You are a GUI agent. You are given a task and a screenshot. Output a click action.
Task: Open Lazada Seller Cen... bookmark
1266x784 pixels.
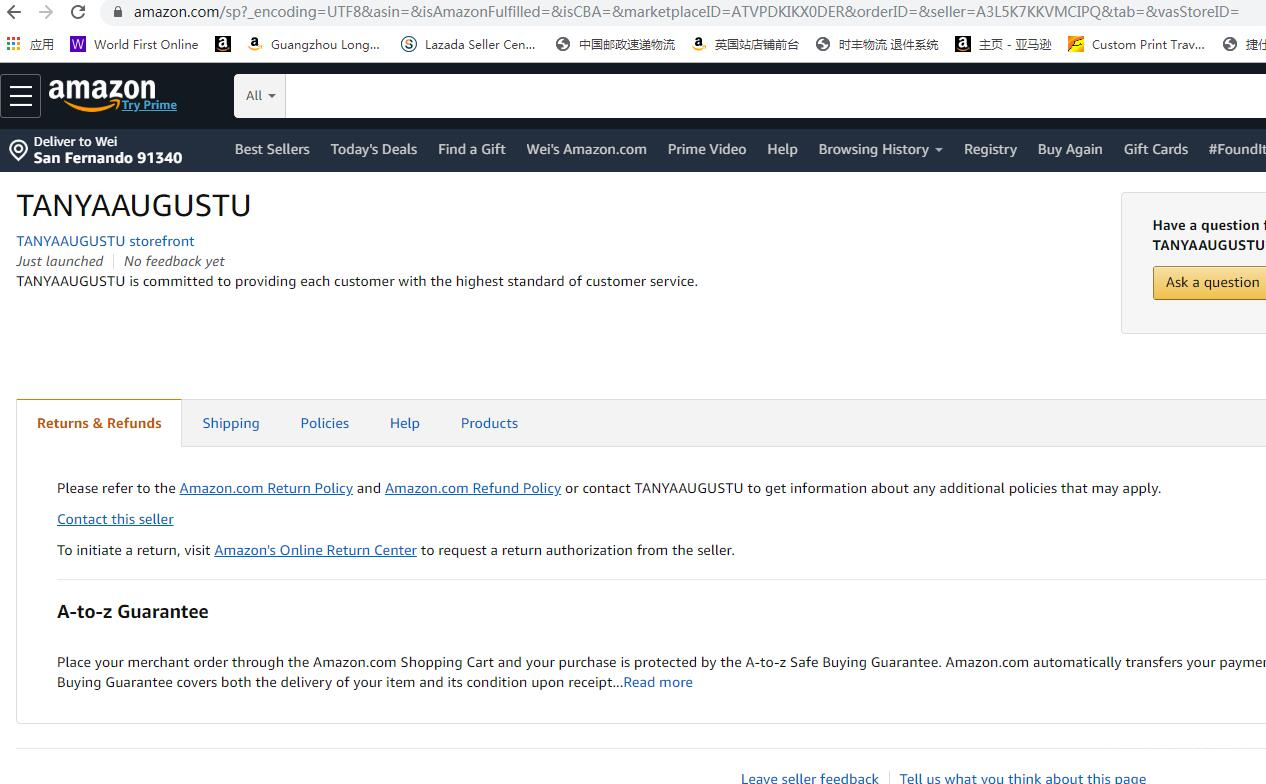468,44
